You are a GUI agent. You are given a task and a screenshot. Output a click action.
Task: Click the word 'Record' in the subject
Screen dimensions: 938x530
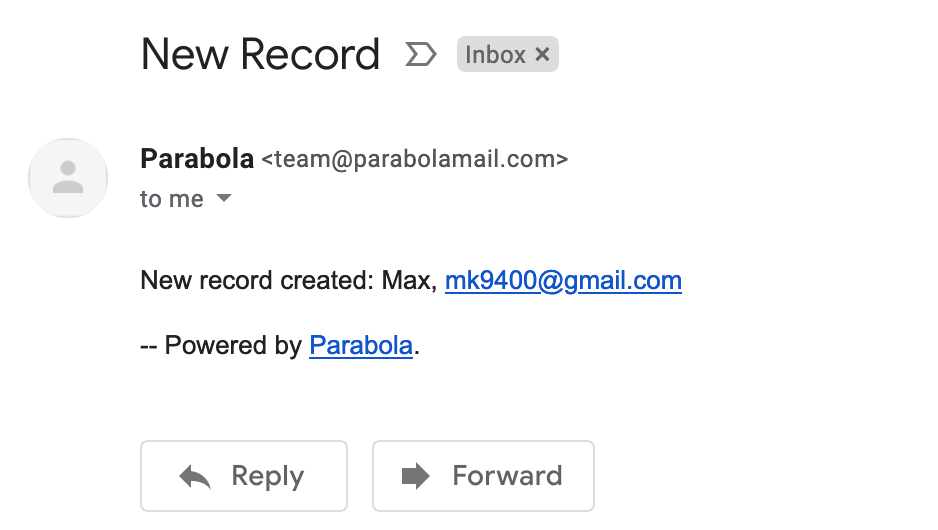[x=308, y=54]
